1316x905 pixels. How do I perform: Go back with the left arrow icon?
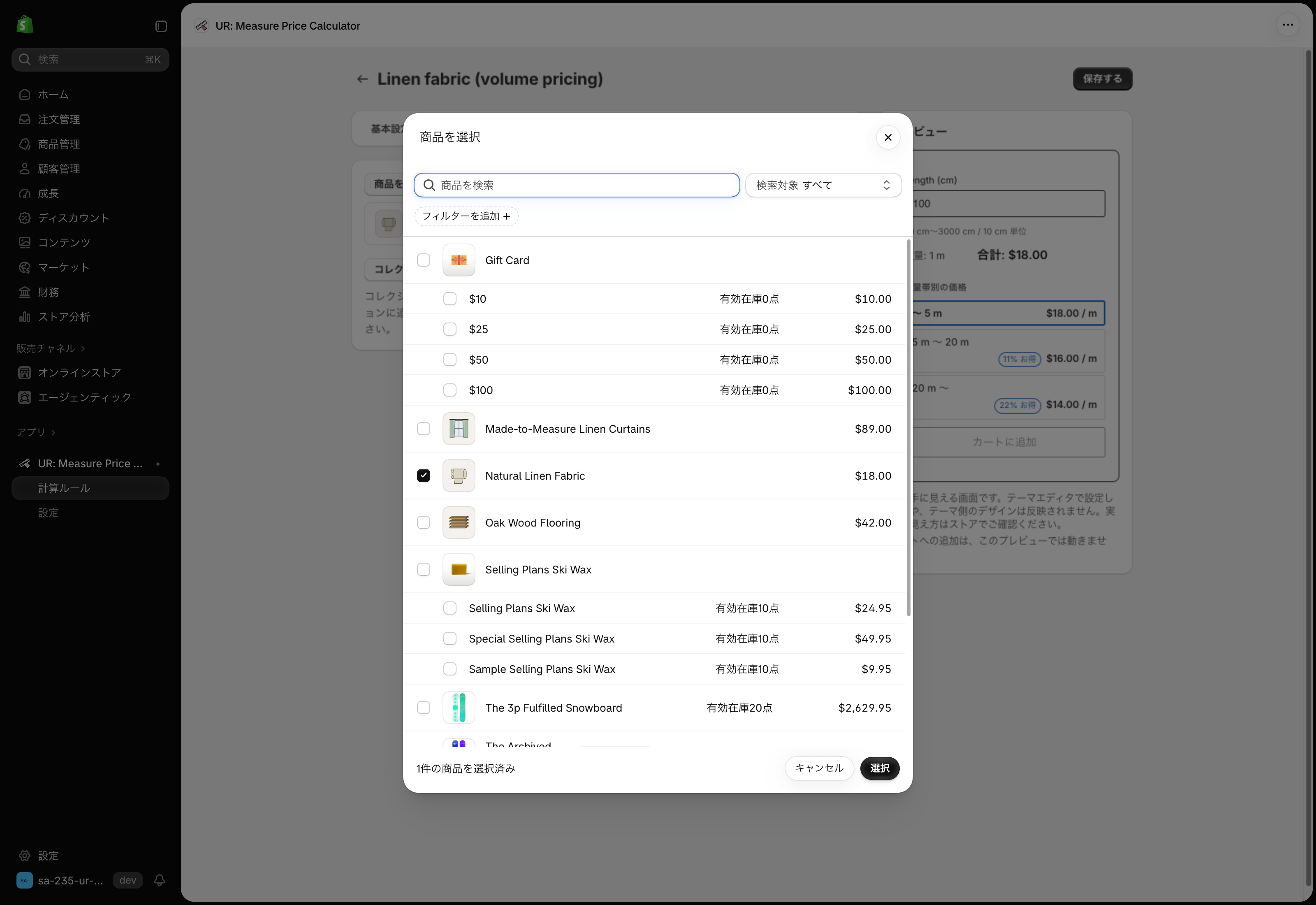363,79
